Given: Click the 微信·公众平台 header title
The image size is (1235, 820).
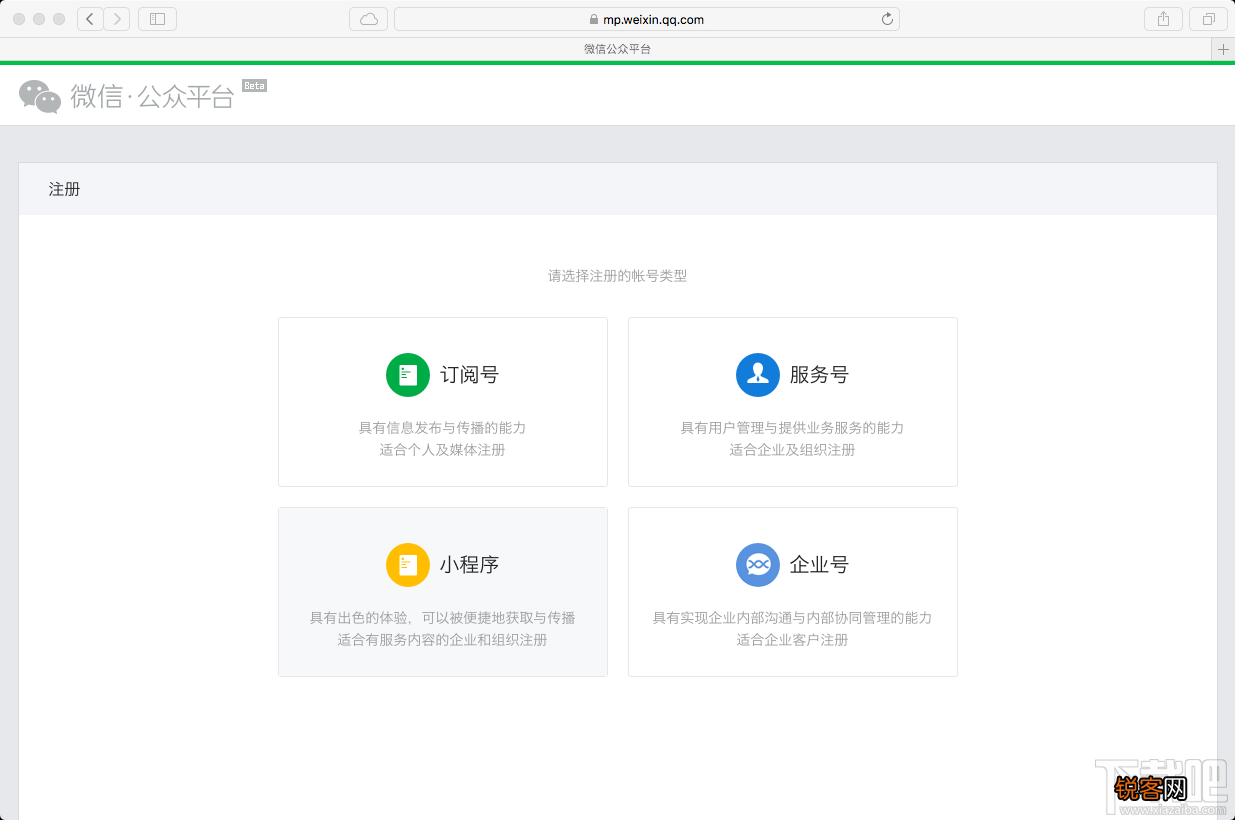Looking at the screenshot, I should 152,96.
